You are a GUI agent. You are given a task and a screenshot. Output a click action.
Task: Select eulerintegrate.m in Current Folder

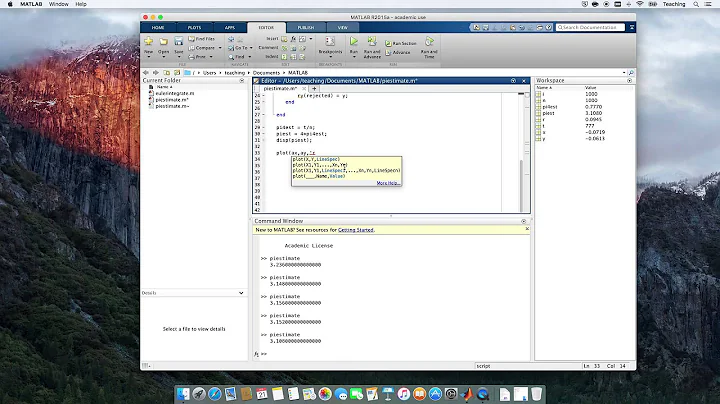[x=174, y=93]
